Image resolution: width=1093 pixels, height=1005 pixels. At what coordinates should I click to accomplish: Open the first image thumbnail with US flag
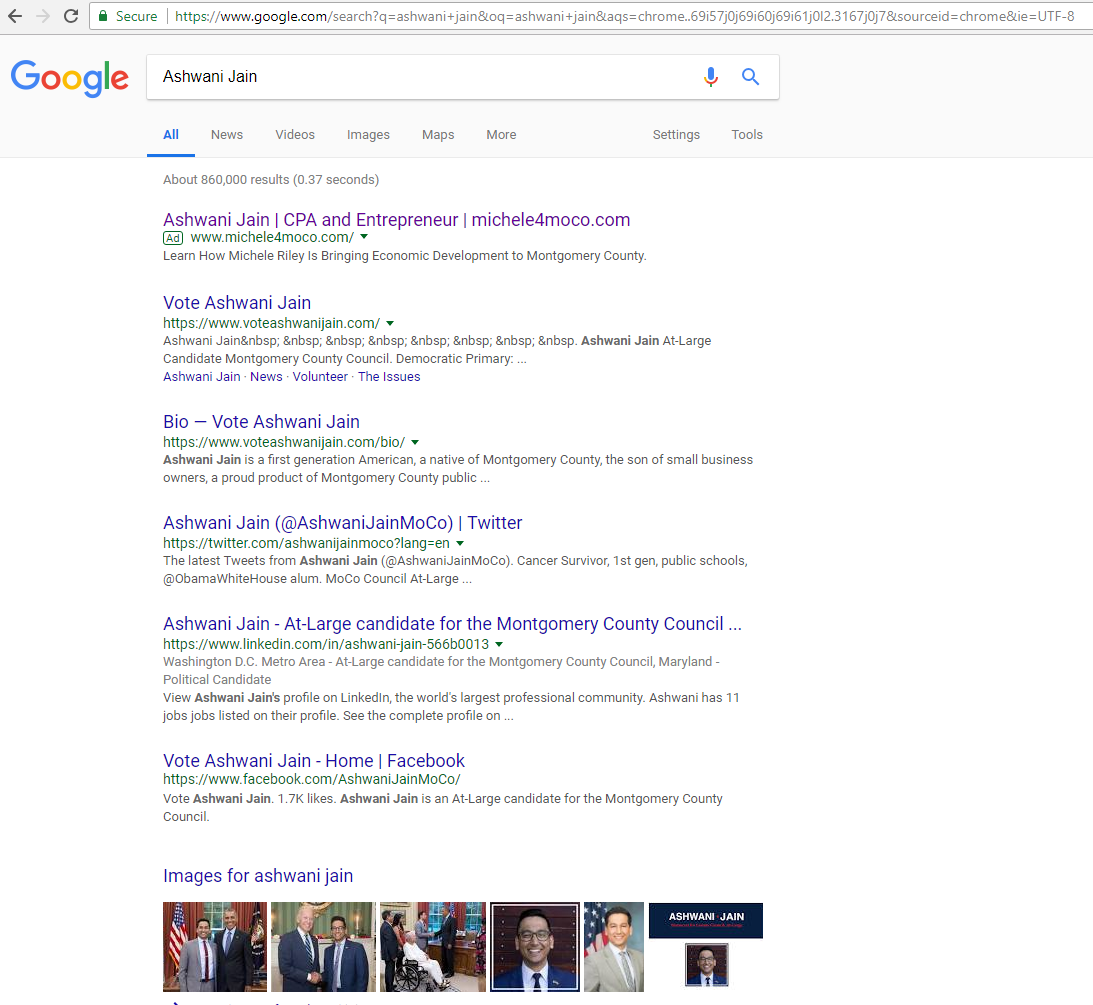coord(215,946)
